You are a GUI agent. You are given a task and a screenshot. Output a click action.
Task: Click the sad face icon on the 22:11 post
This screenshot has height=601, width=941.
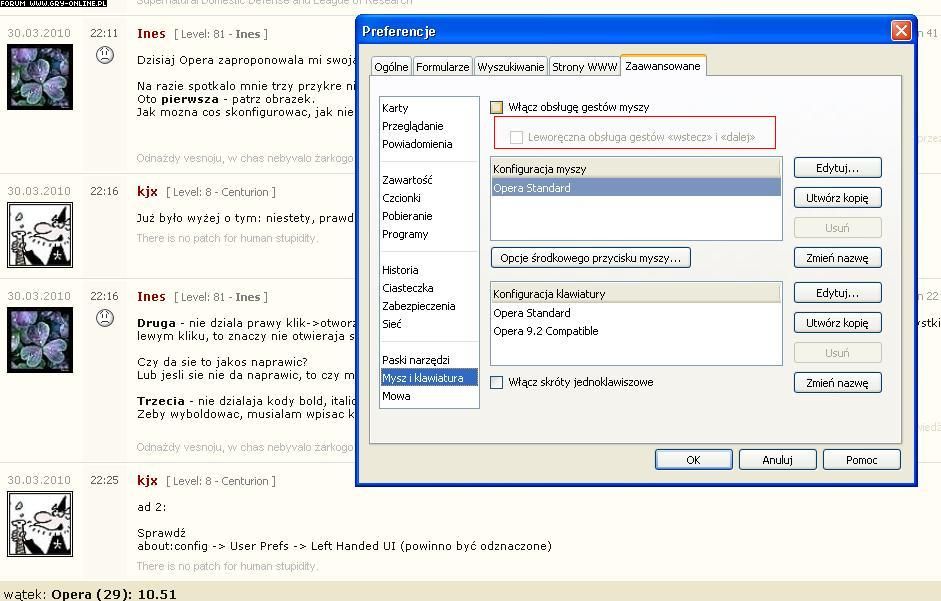105,55
